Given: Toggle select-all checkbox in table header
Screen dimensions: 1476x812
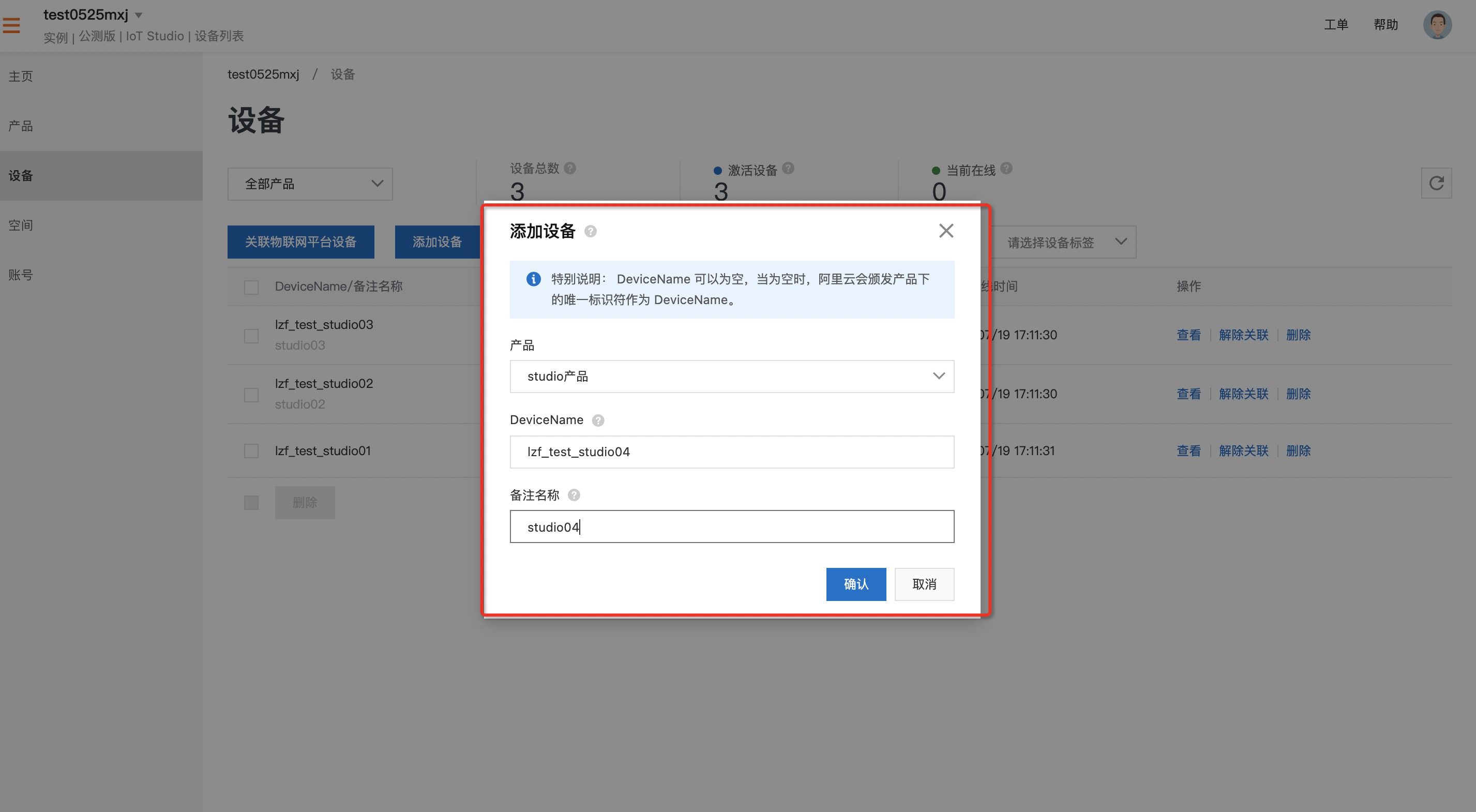Looking at the screenshot, I should tap(251, 287).
